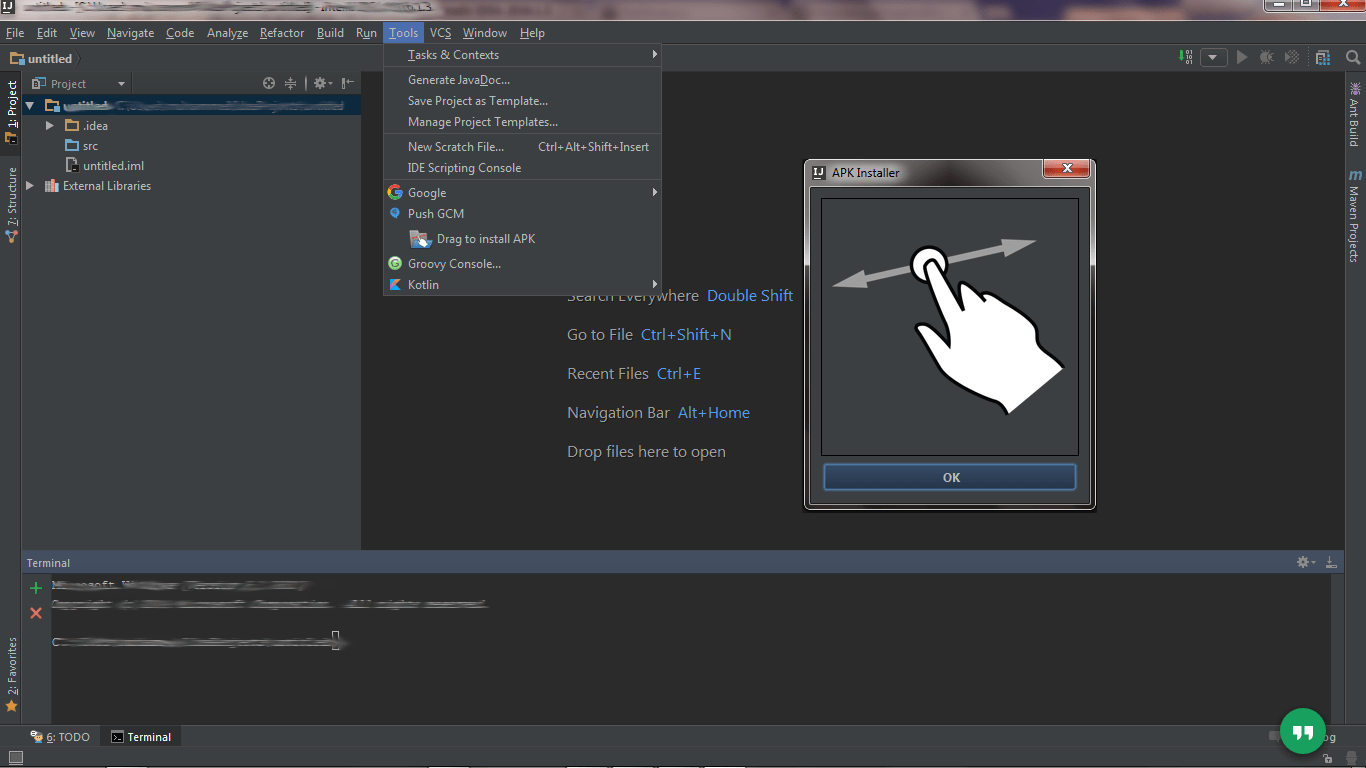Close the APK Installer dialog
Image resolution: width=1366 pixels, height=768 pixels.
point(1067,169)
